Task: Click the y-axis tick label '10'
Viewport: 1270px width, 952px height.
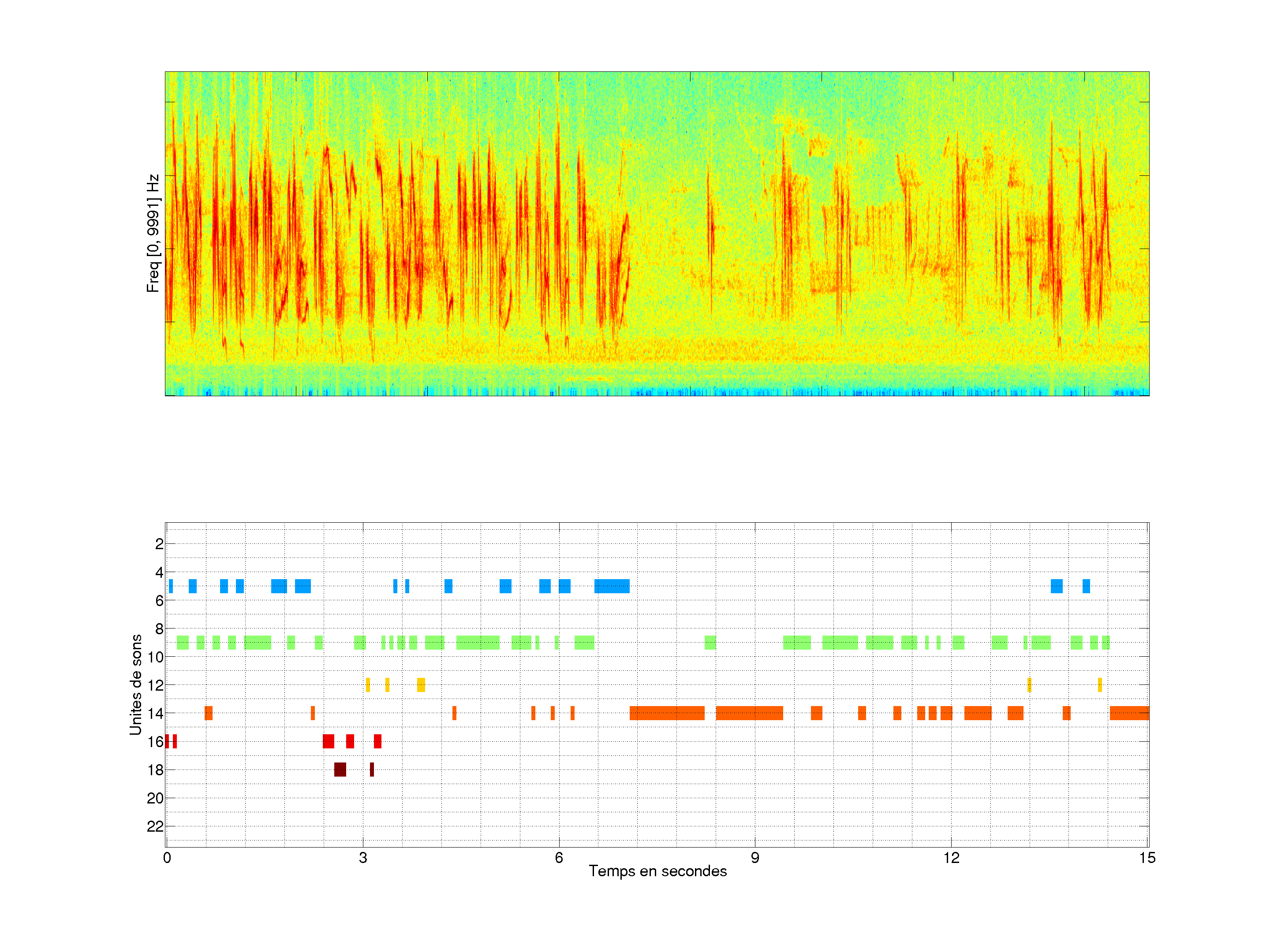Action: click(x=155, y=657)
